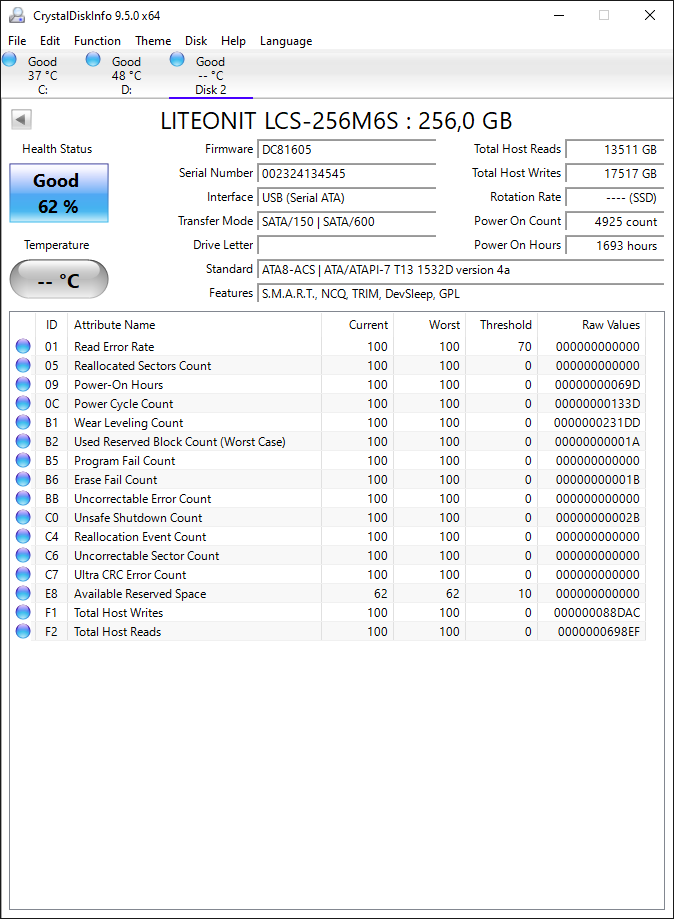Click the previous disk arrow button
Viewport: 674px width, 919px height.
click(x=21, y=120)
